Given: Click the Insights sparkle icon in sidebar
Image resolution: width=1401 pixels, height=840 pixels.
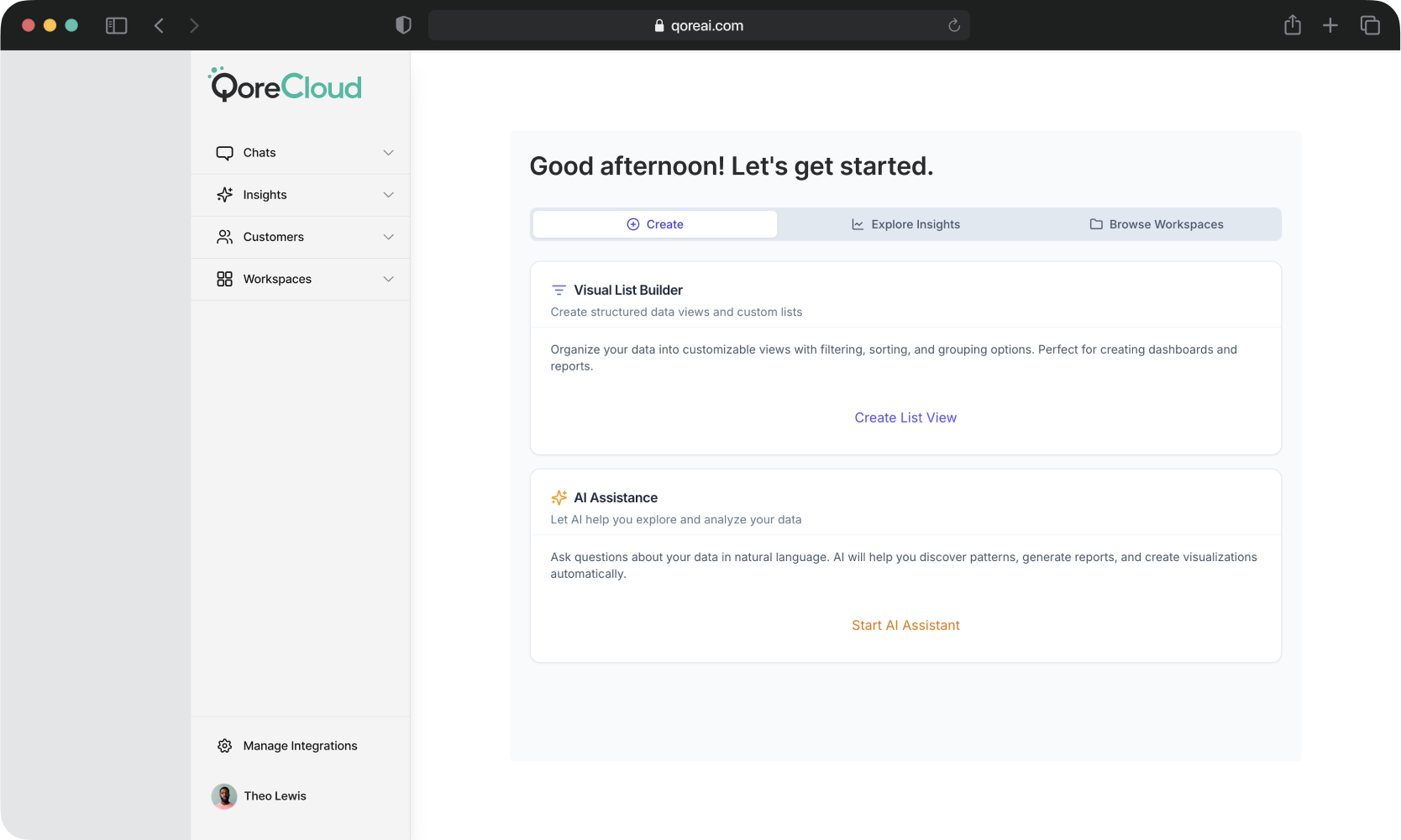Looking at the screenshot, I should (x=224, y=195).
